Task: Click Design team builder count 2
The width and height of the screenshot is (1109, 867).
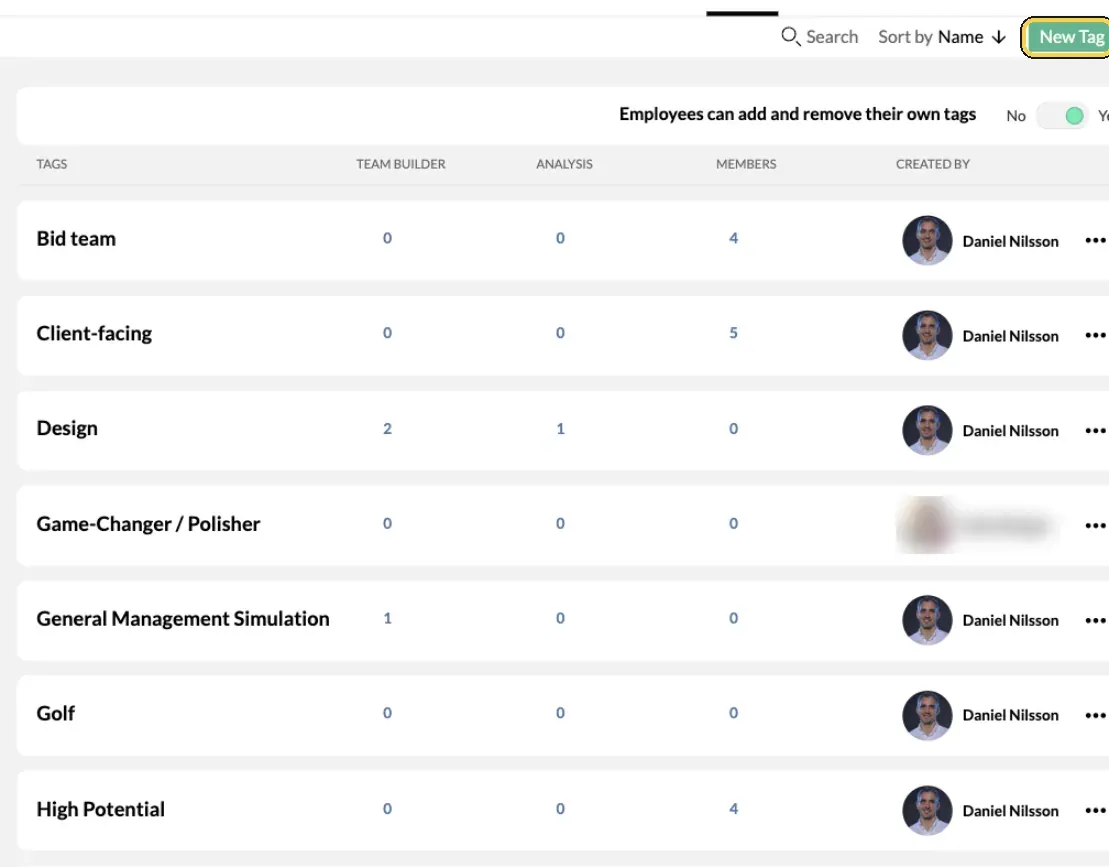Action: click(388, 429)
